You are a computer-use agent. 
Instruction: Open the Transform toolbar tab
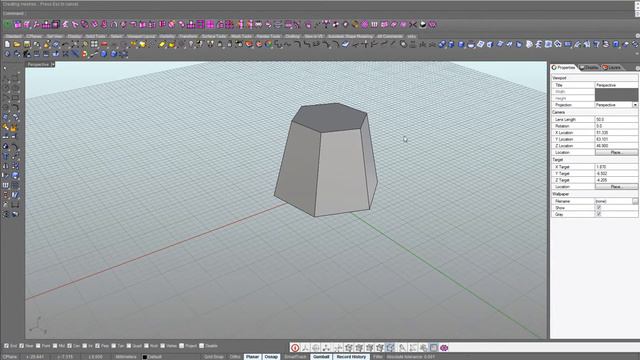(188, 36)
